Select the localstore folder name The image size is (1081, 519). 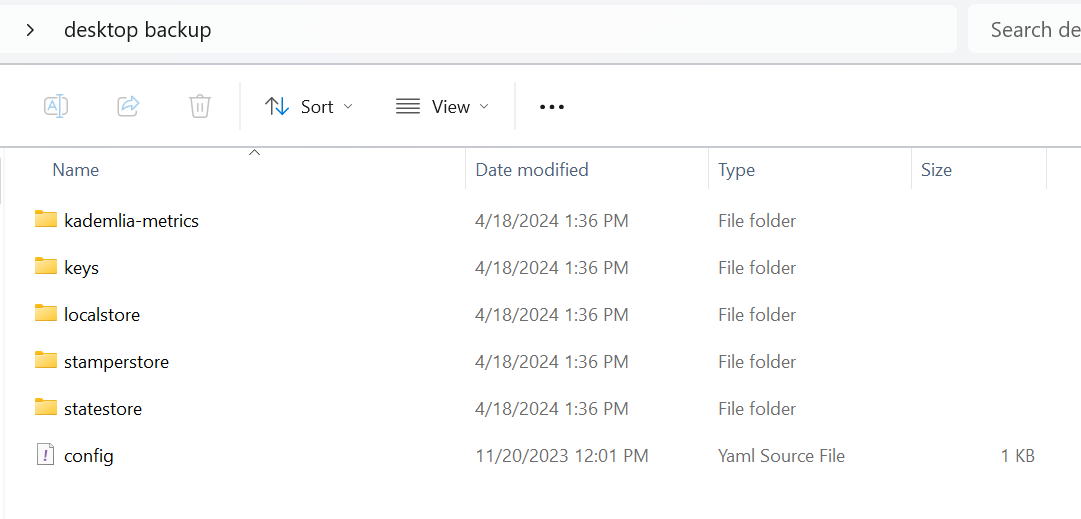click(102, 315)
